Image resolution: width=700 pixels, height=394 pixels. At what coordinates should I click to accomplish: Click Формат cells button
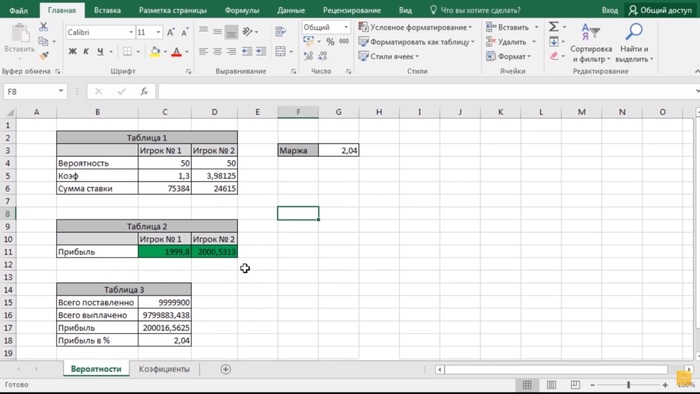click(x=509, y=56)
